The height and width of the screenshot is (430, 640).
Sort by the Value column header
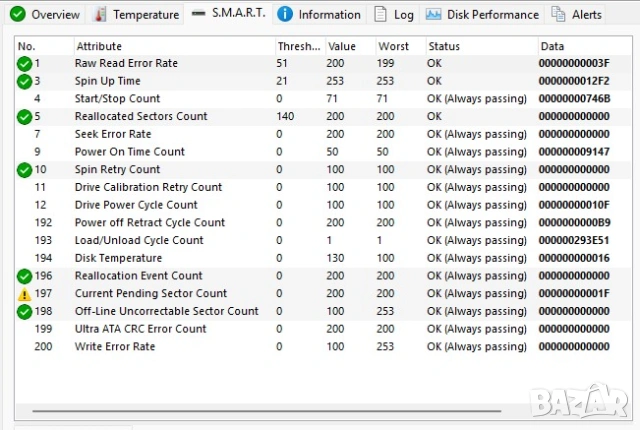coord(342,46)
